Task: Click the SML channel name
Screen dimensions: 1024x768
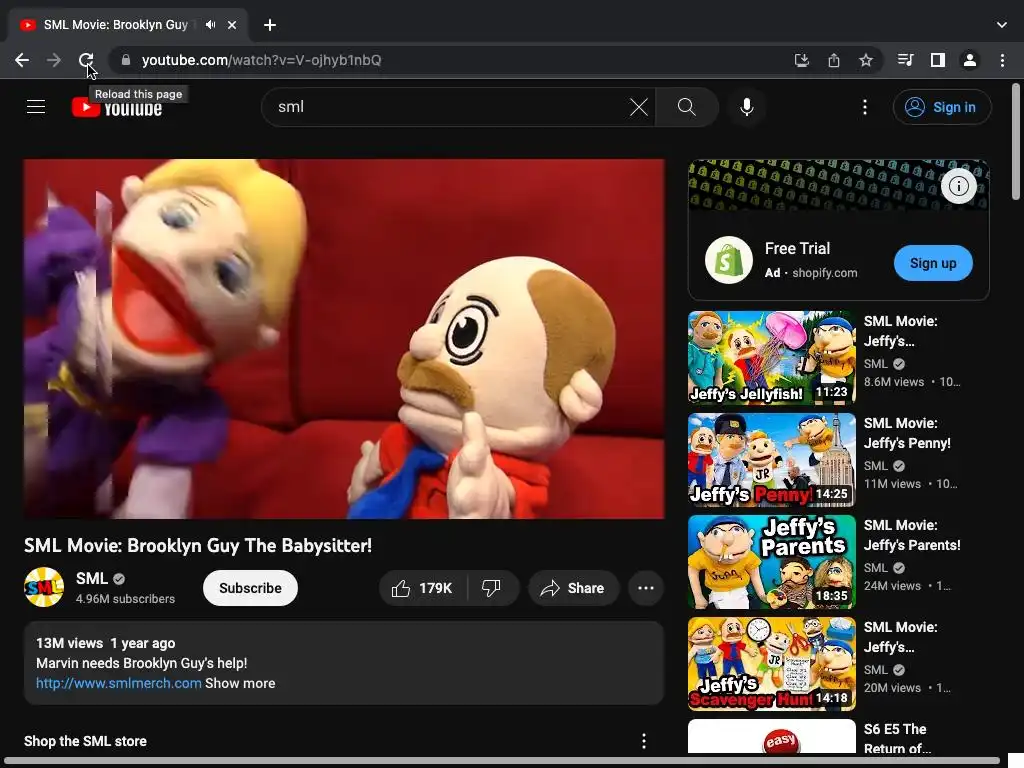Action: [91, 579]
